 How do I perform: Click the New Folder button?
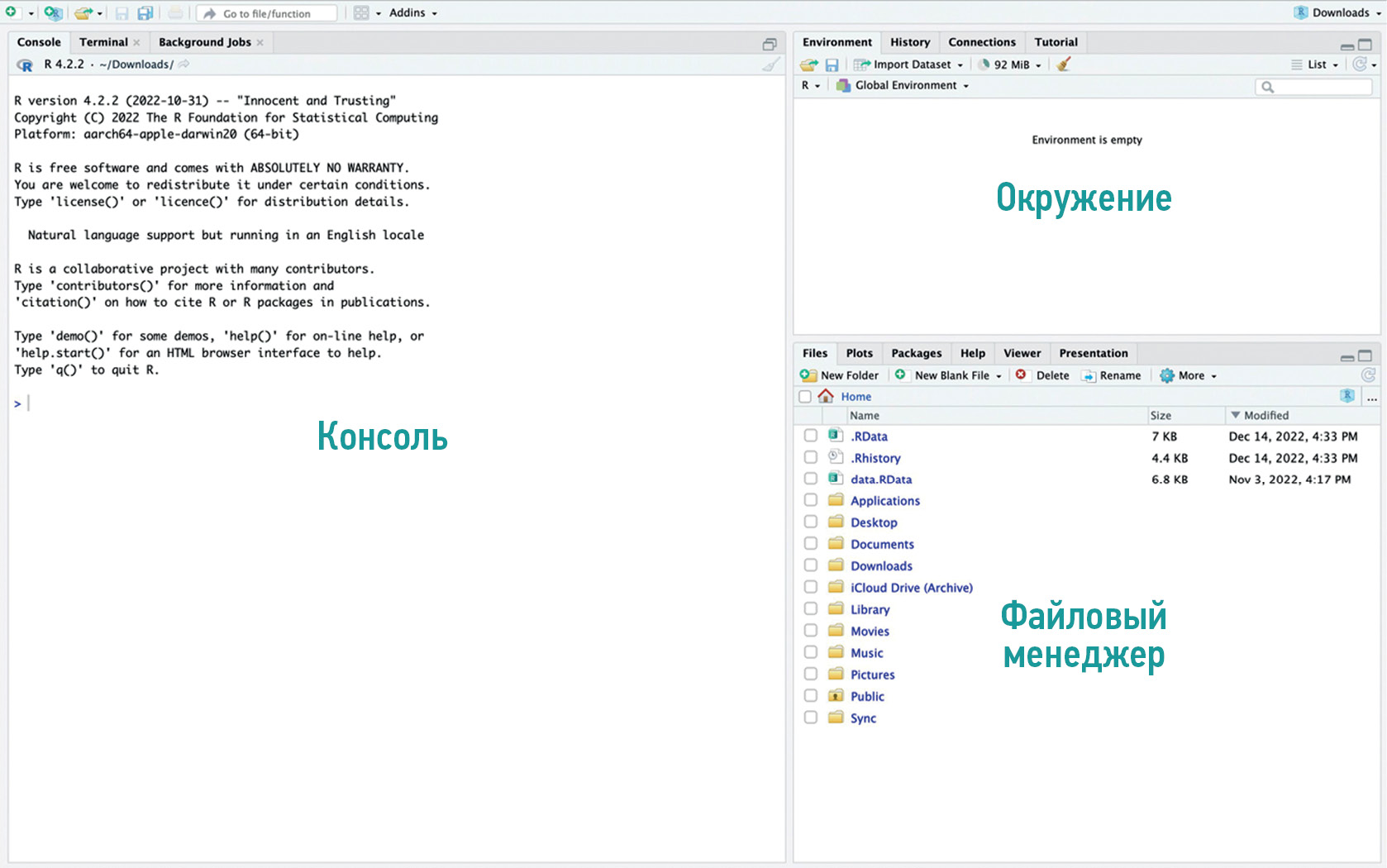(841, 375)
